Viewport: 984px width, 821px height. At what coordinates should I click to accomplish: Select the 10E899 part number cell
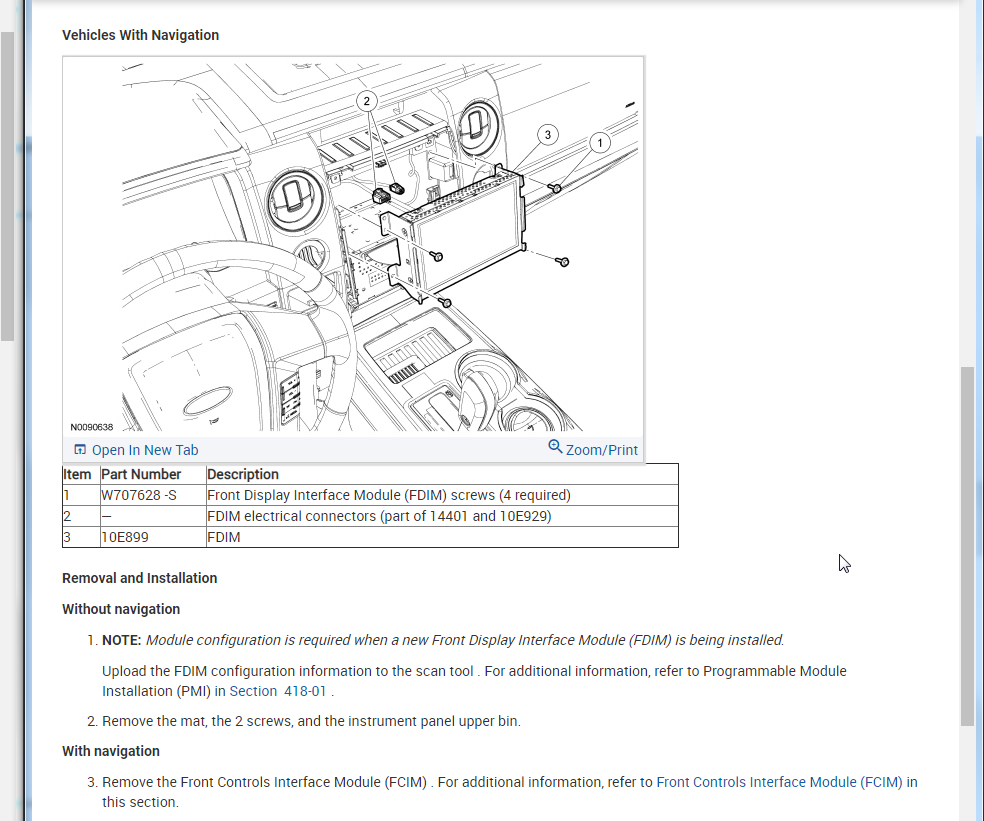(x=125, y=537)
